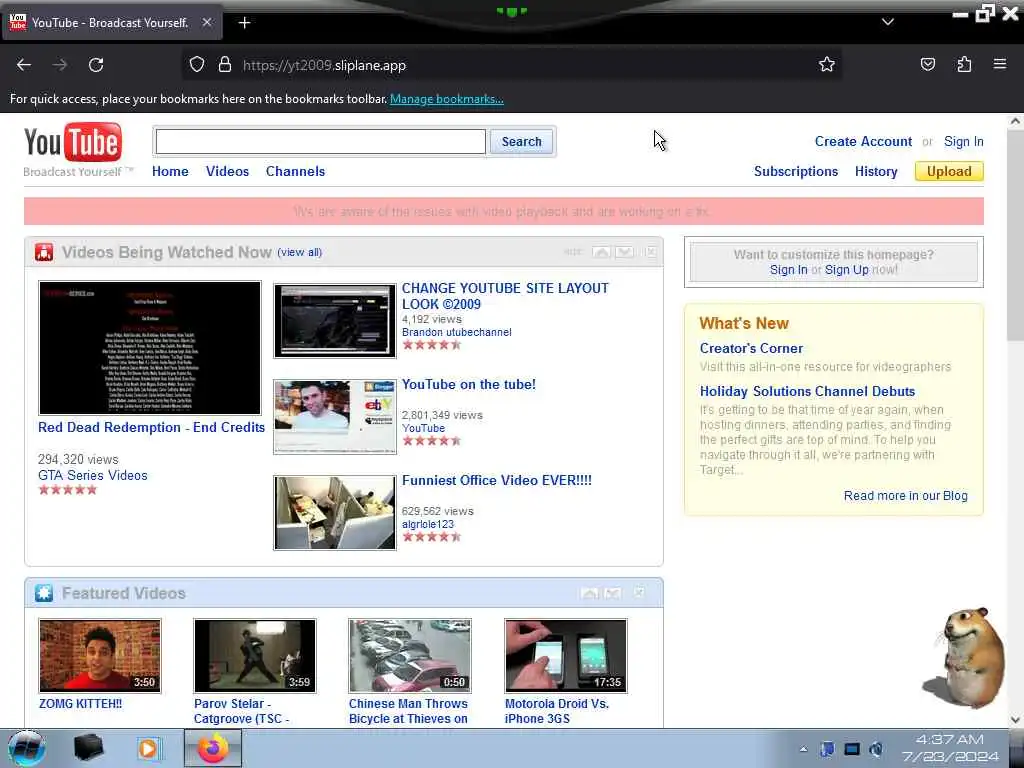
Task: Go back with the browser back arrow
Action: pyautogui.click(x=24, y=65)
